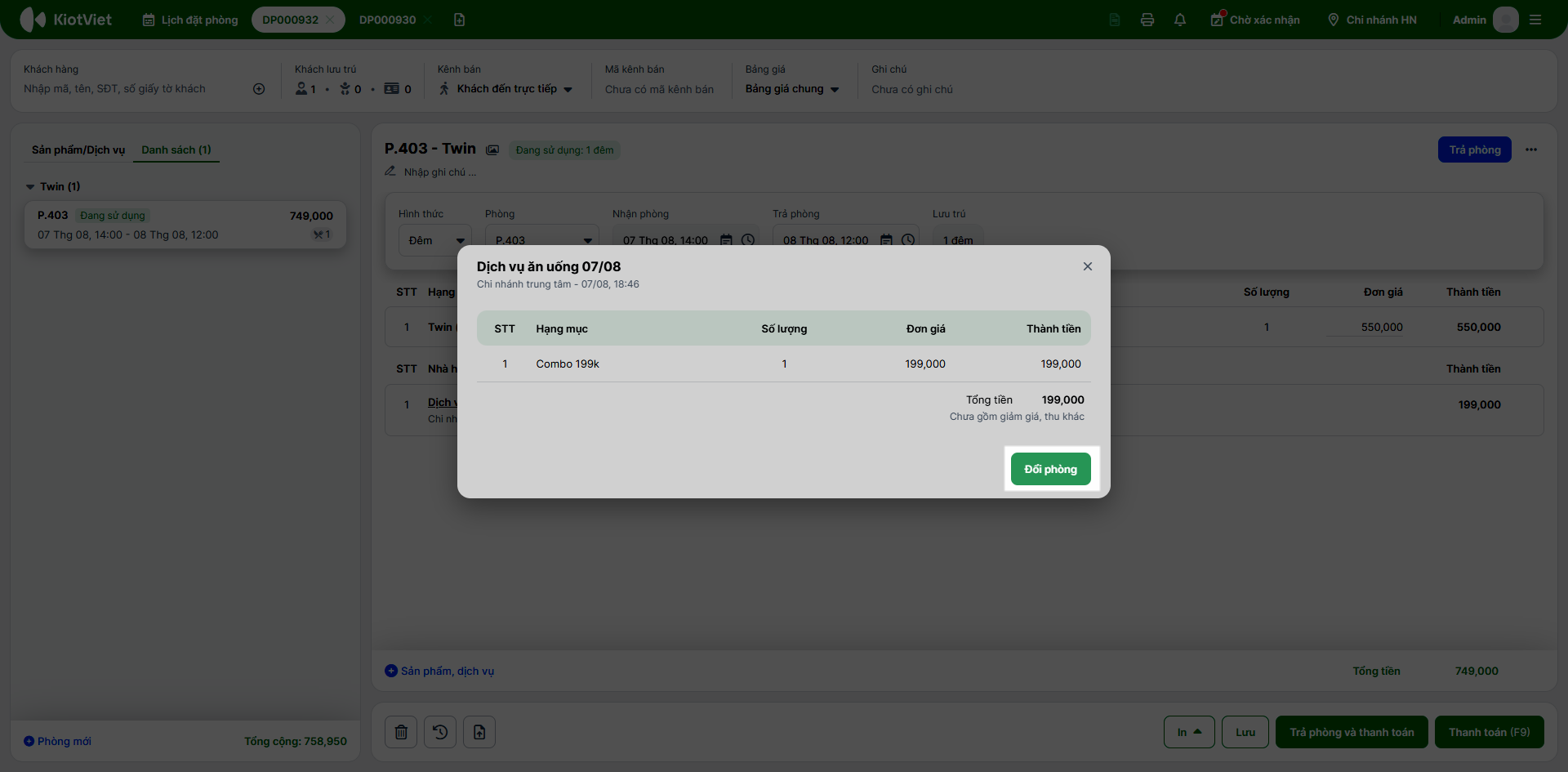Viewport: 1568px width, 772px height.
Task: Open the Phòng P.403 dropdown
Action: [542, 240]
